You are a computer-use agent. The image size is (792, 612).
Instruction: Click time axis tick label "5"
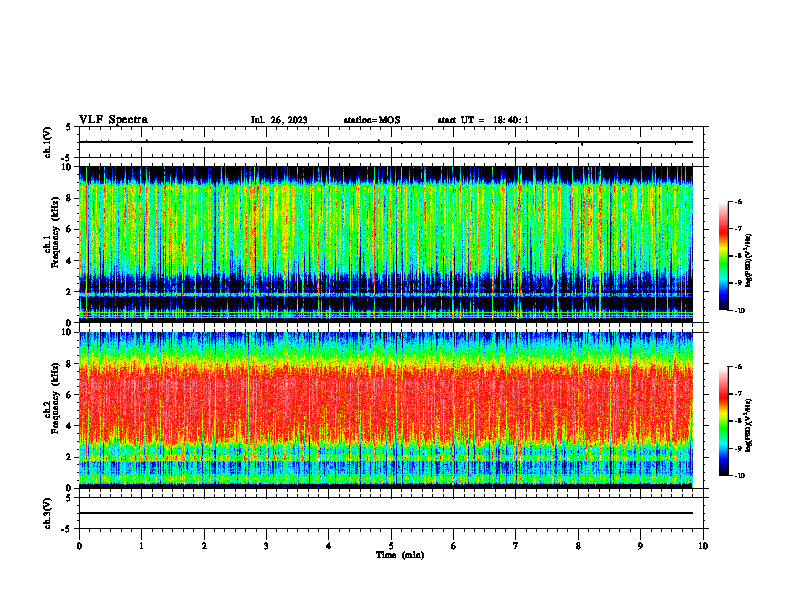pyautogui.click(x=391, y=546)
